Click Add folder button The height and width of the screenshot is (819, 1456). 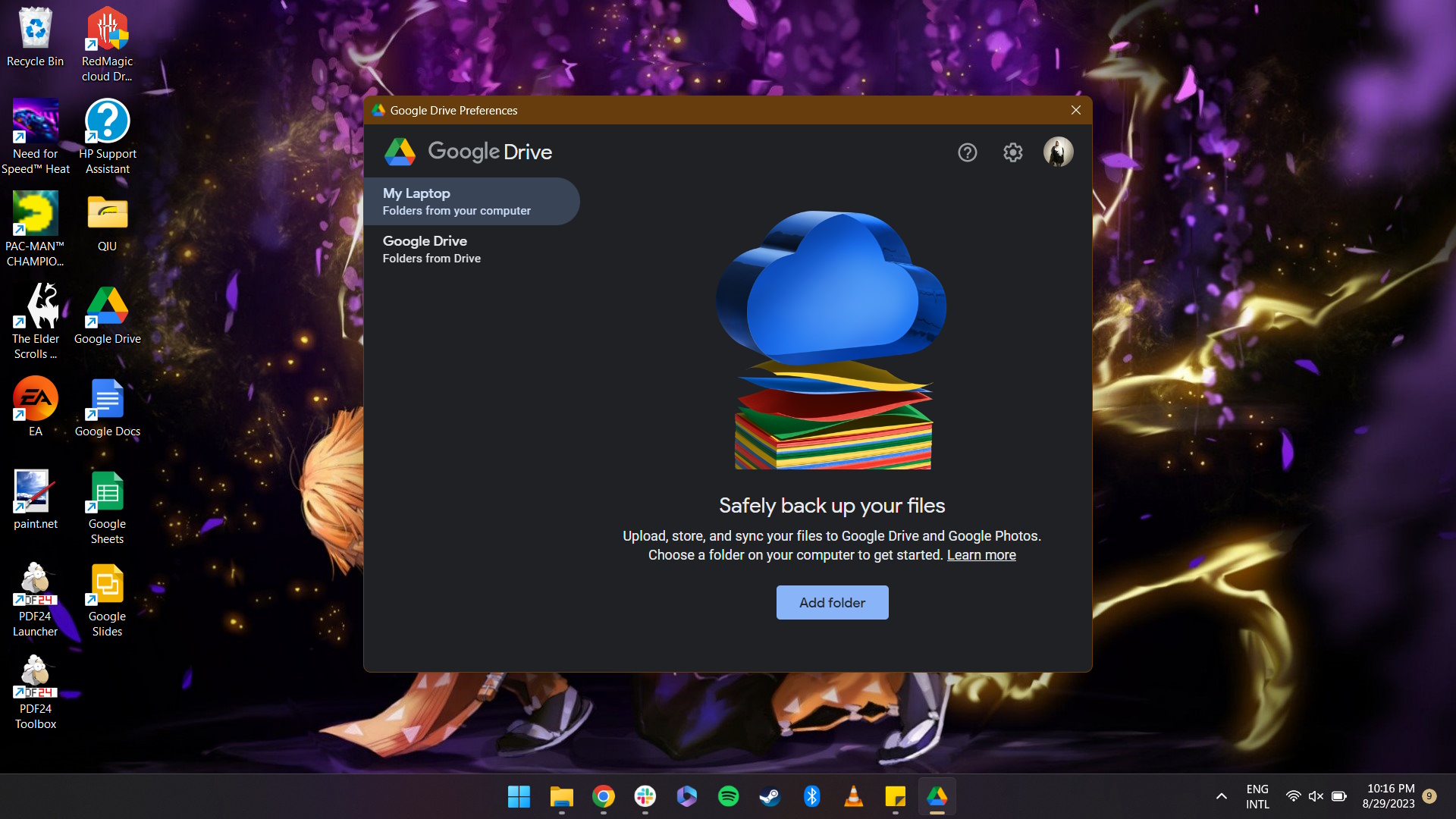pyautogui.click(x=832, y=602)
